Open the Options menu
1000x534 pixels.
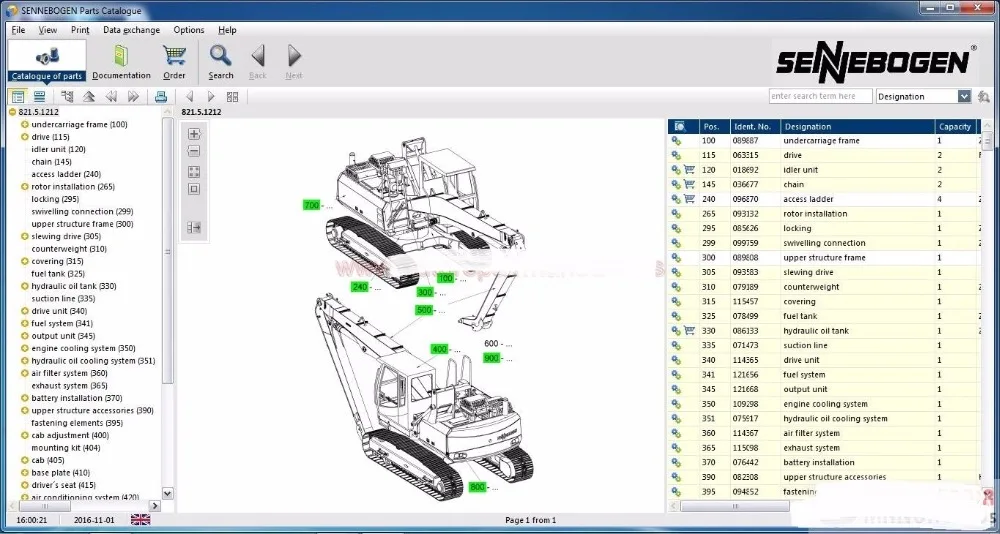pos(189,30)
